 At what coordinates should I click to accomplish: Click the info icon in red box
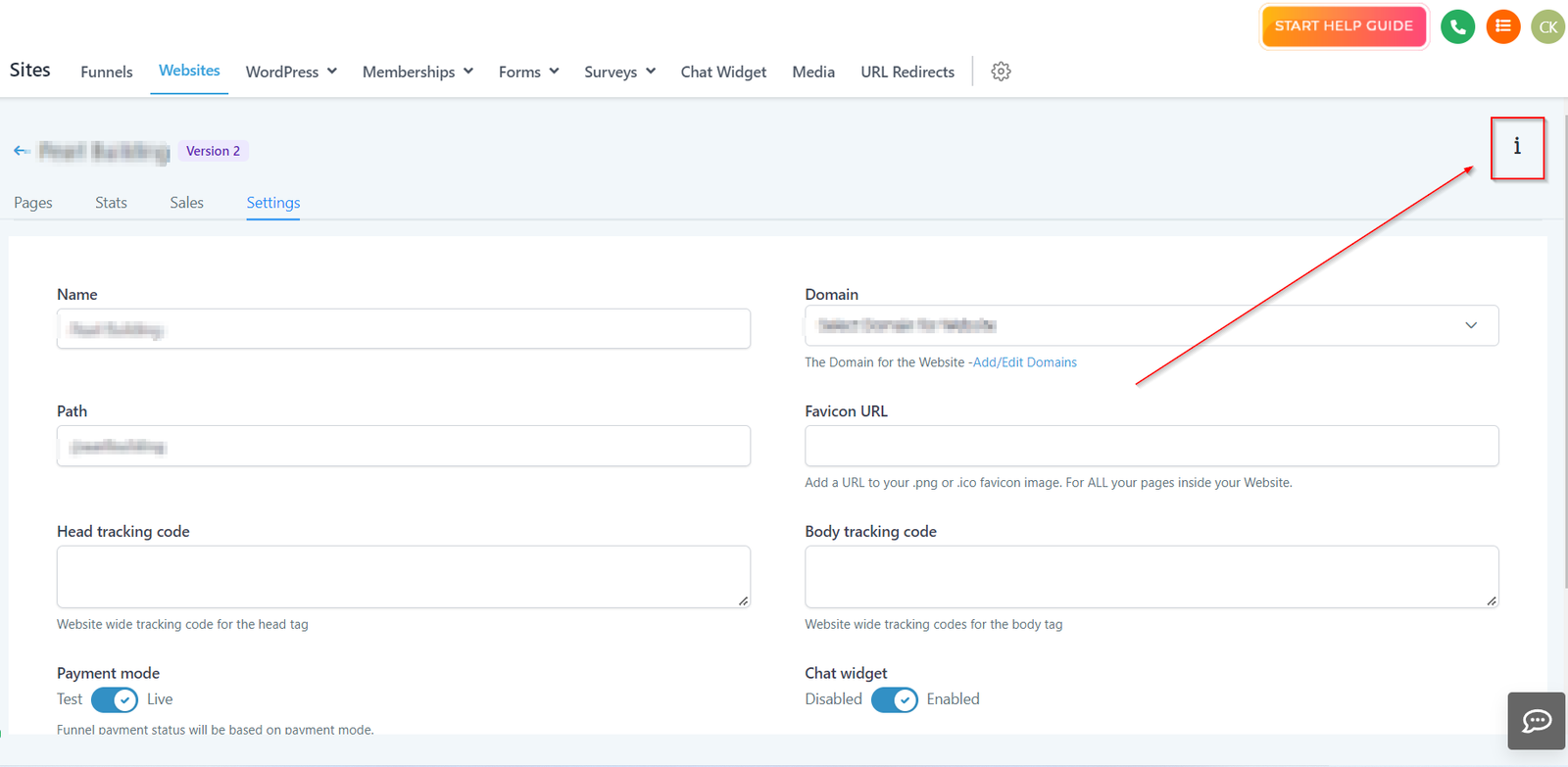(1517, 148)
